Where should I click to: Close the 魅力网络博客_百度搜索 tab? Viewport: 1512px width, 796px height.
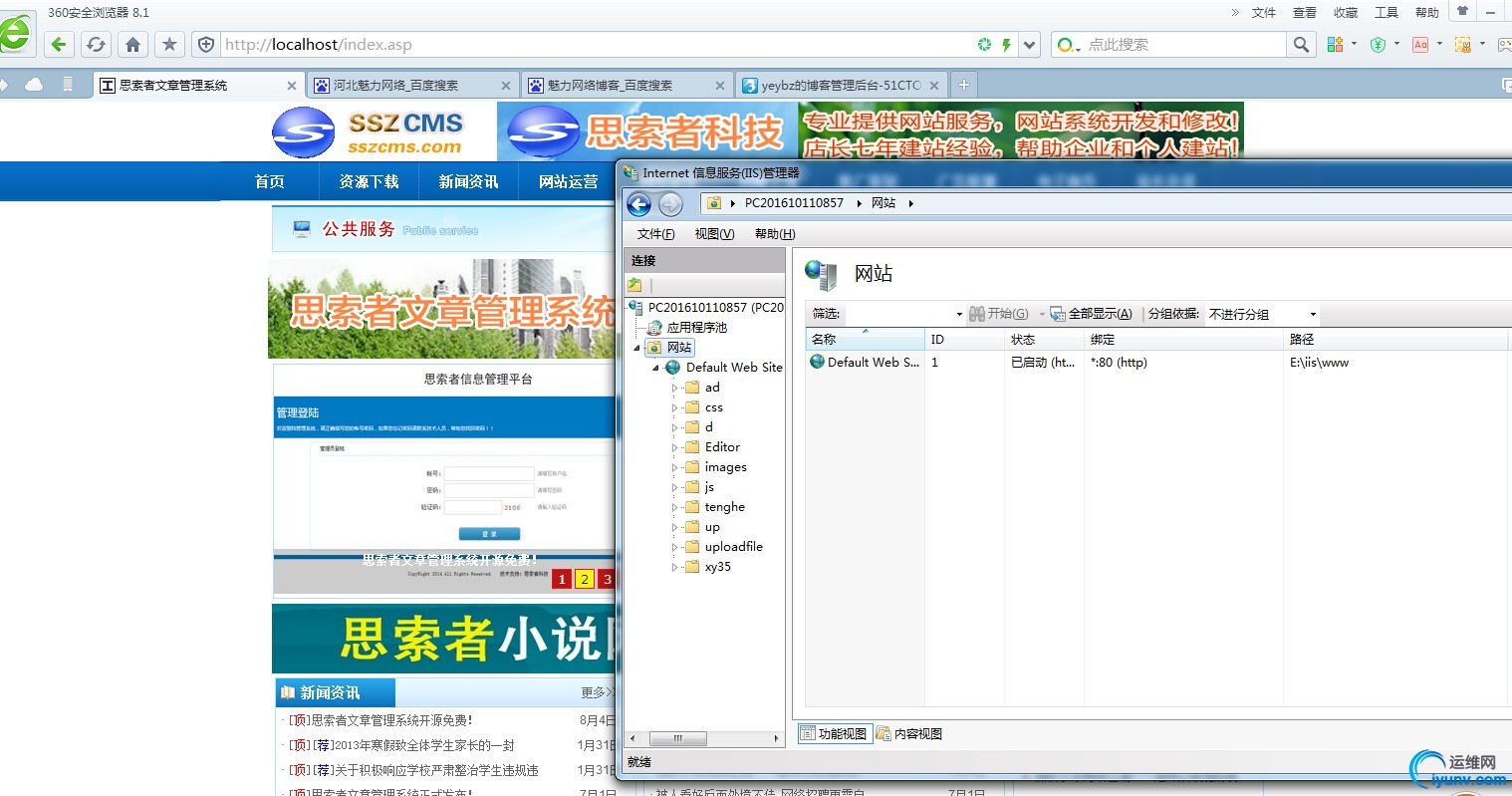coord(720,86)
